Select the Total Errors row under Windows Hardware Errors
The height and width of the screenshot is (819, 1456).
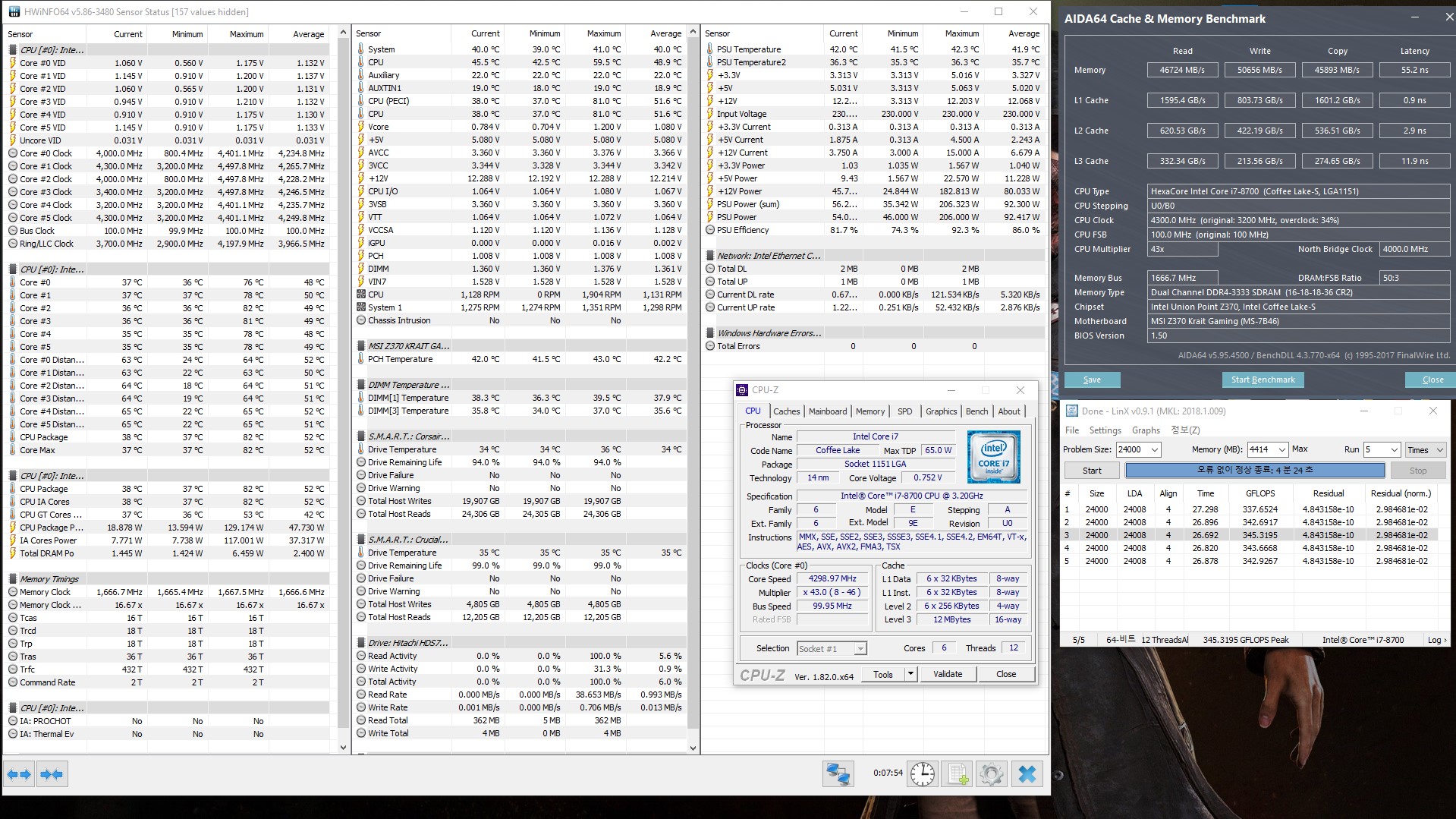[873, 346]
